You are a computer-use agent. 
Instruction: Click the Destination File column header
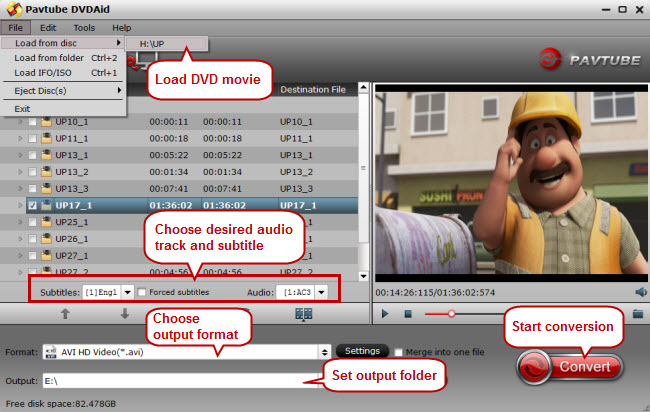(313, 90)
